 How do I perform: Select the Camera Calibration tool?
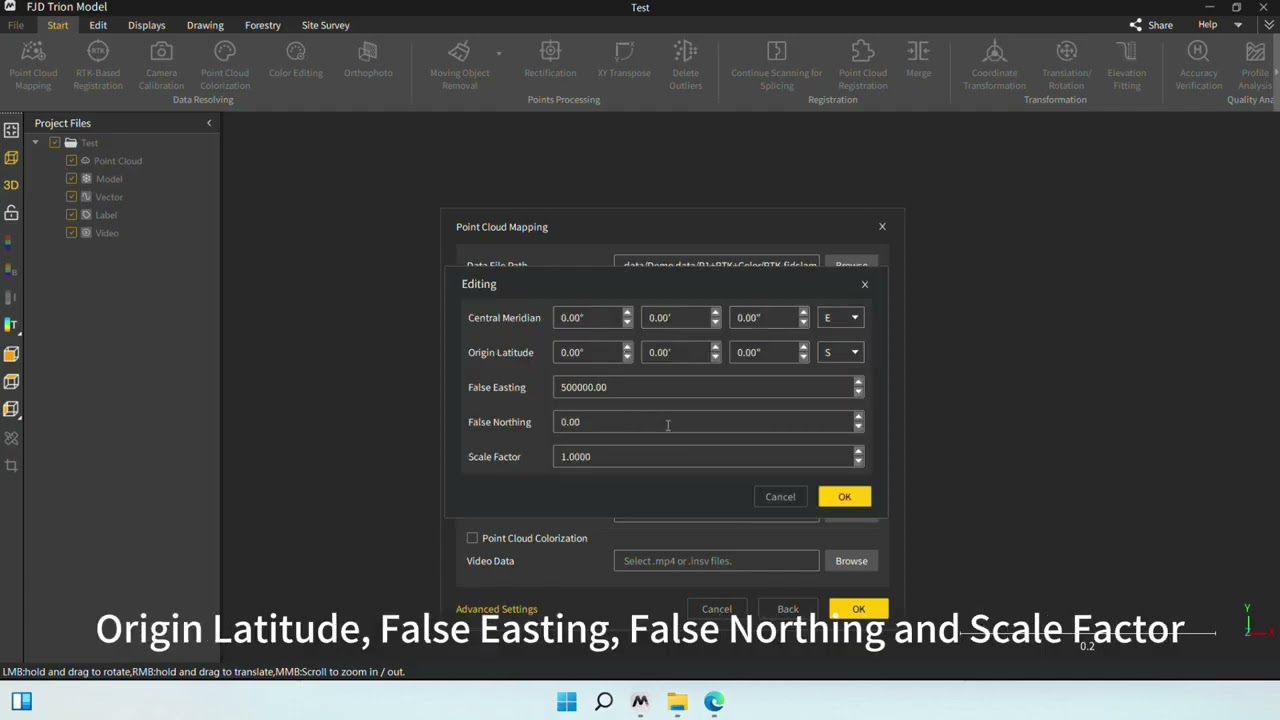point(161,52)
